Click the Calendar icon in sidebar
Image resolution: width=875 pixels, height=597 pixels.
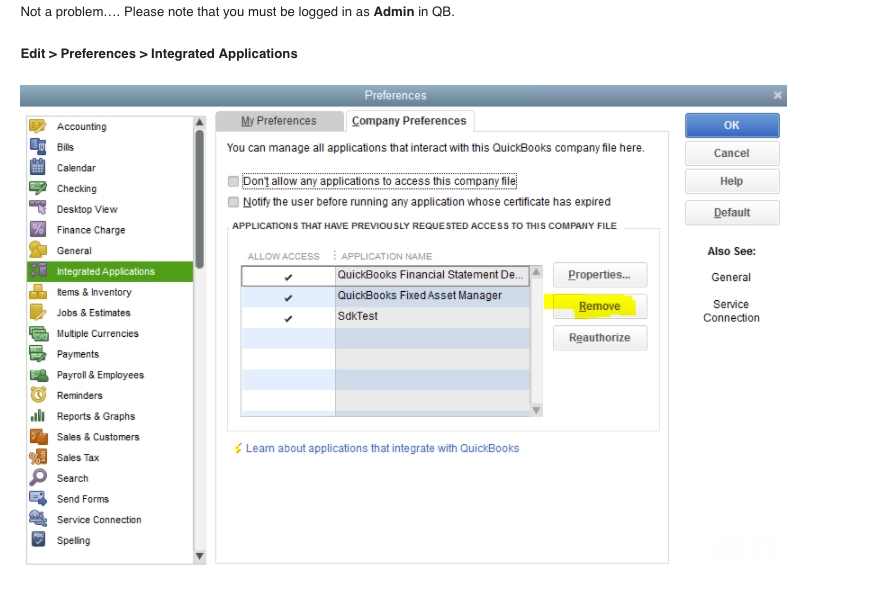(38, 167)
